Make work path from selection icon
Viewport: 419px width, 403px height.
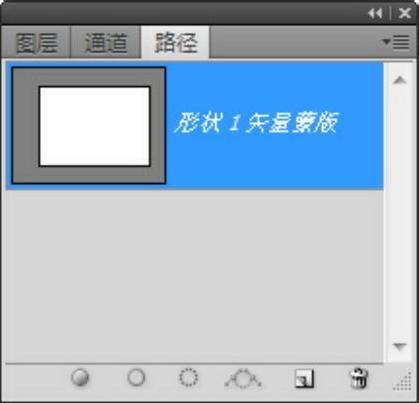click(x=243, y=379)
